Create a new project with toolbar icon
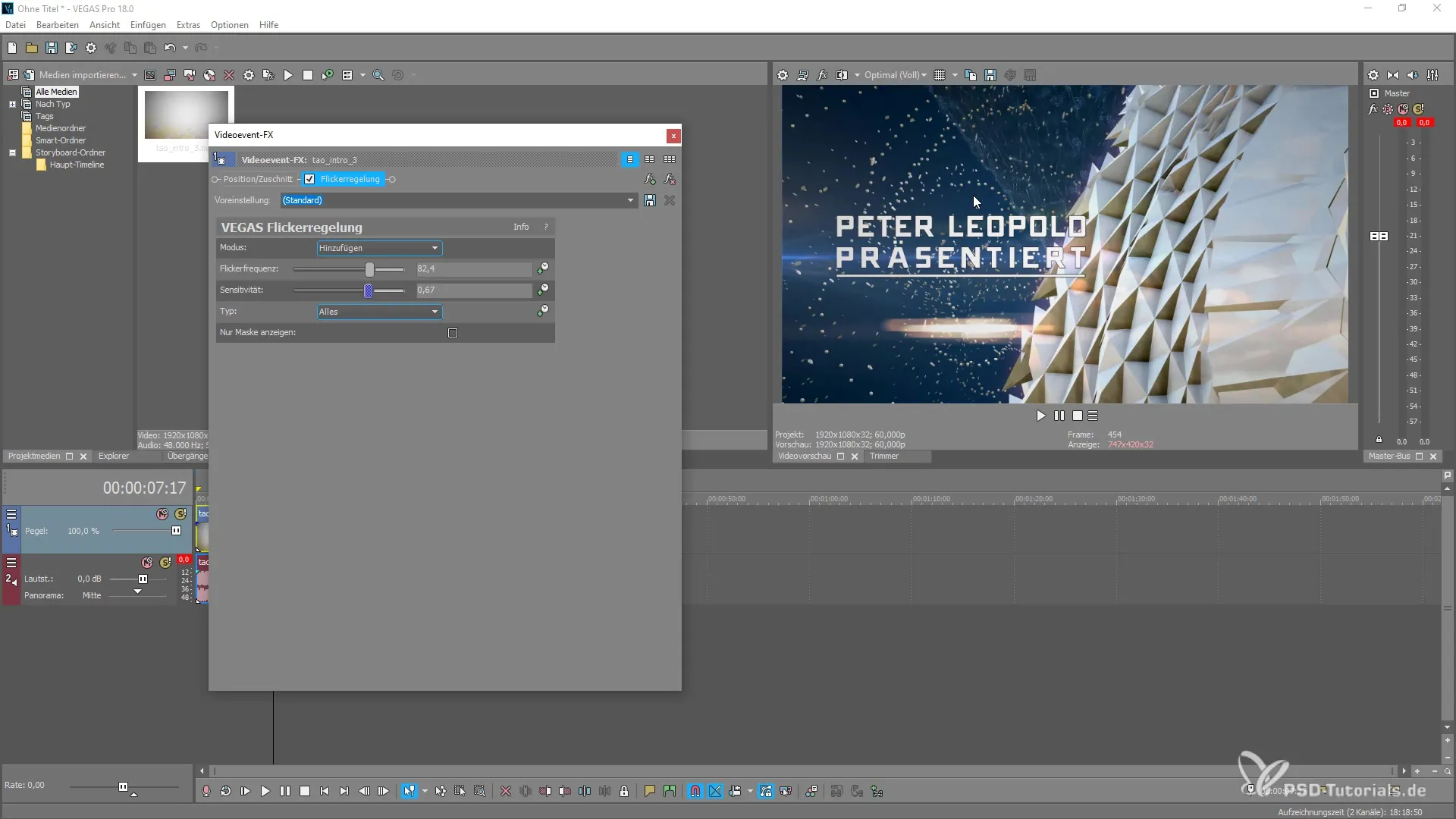This screenshot has width=1456, height=819. click(12, 48)
